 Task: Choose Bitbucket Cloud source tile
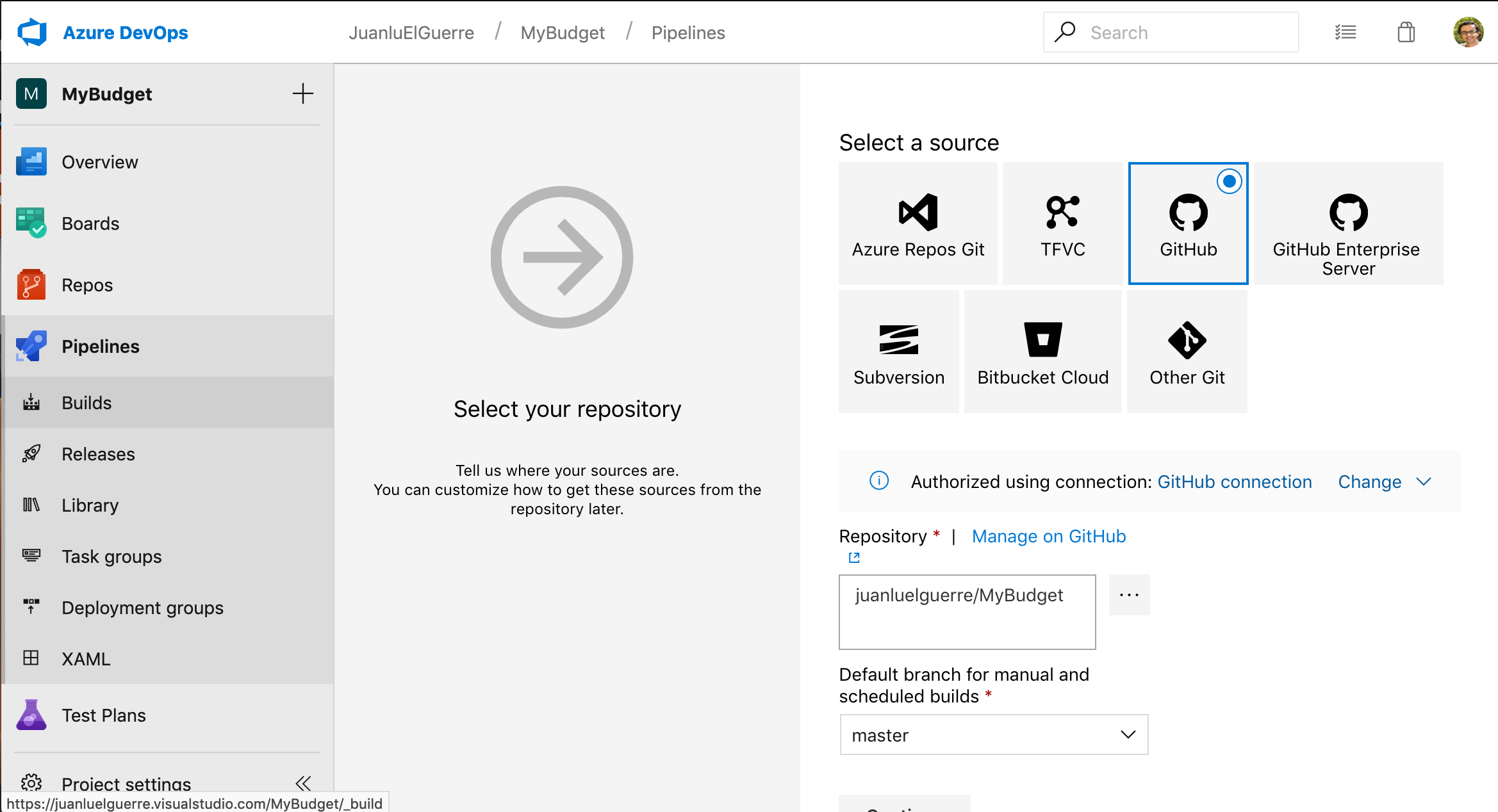tap(1042, 352)
